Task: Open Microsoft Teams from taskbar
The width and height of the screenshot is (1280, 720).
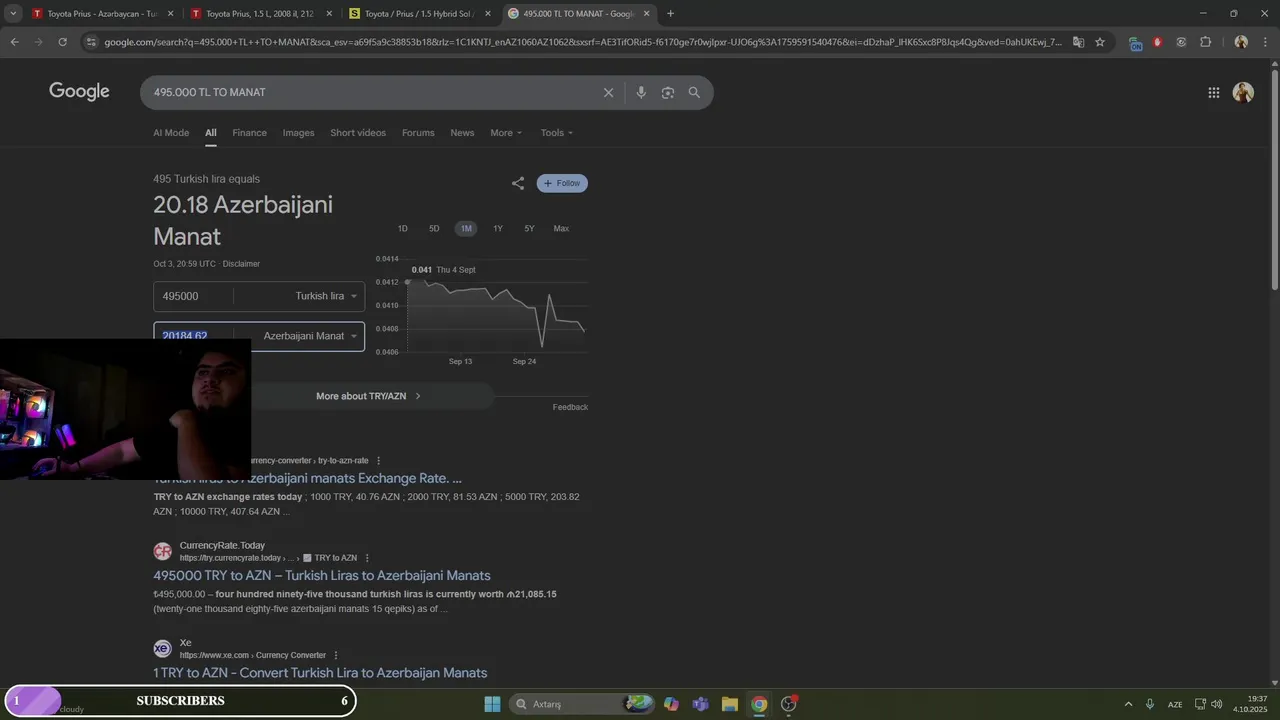Action: pyautogui.click(x=700, y=704)
